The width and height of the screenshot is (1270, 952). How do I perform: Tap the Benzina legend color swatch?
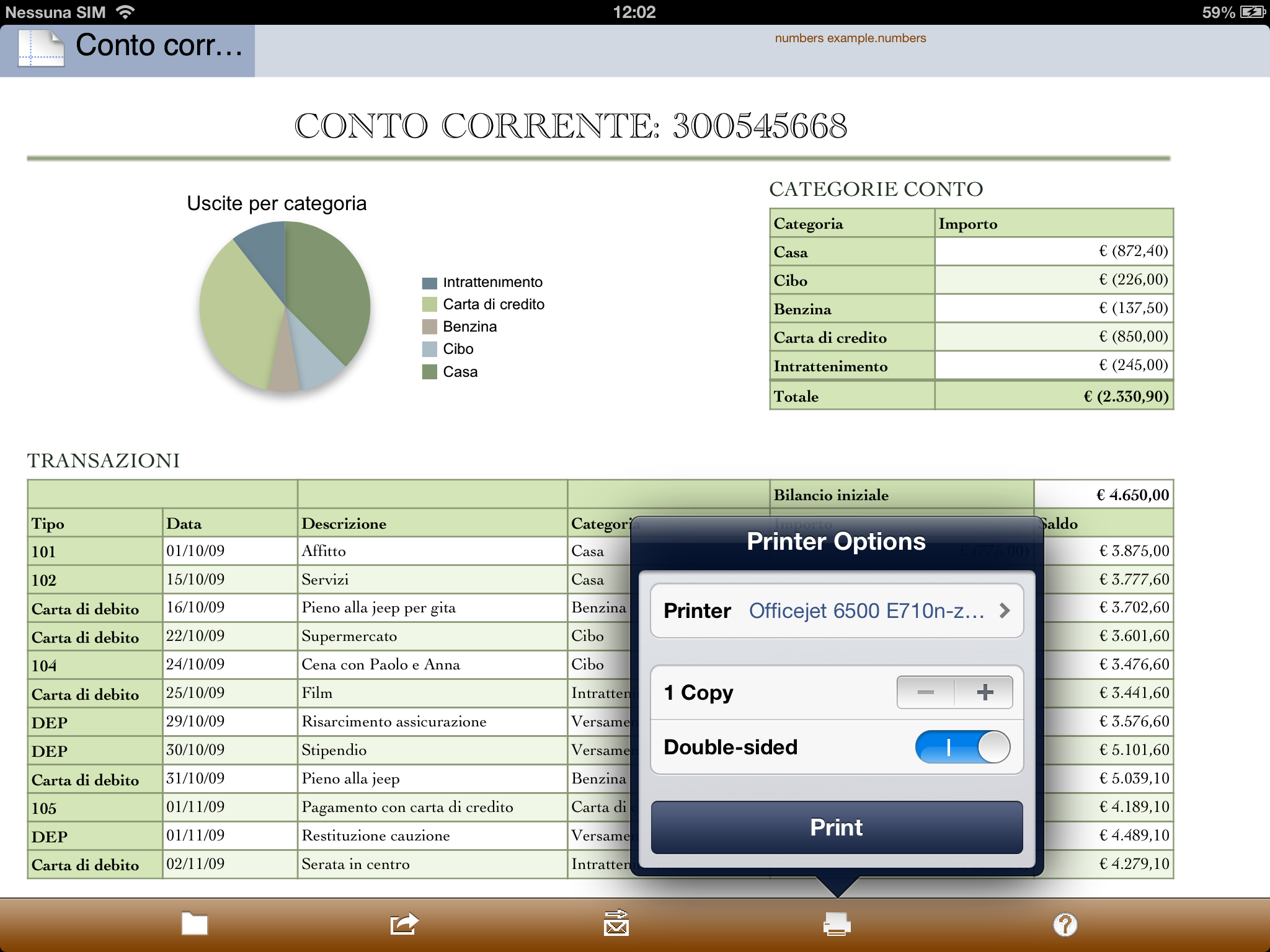coord(429,327)
